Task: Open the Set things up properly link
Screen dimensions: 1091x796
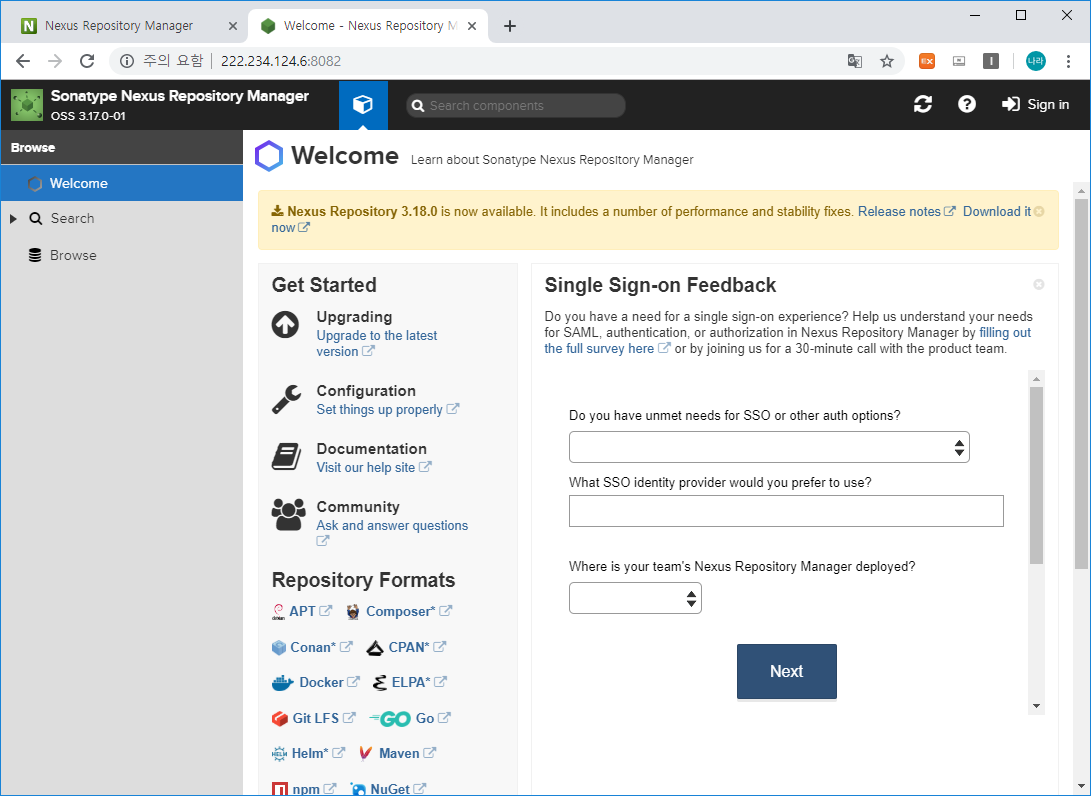Action: pyautogui.click(x=388, y=409)
